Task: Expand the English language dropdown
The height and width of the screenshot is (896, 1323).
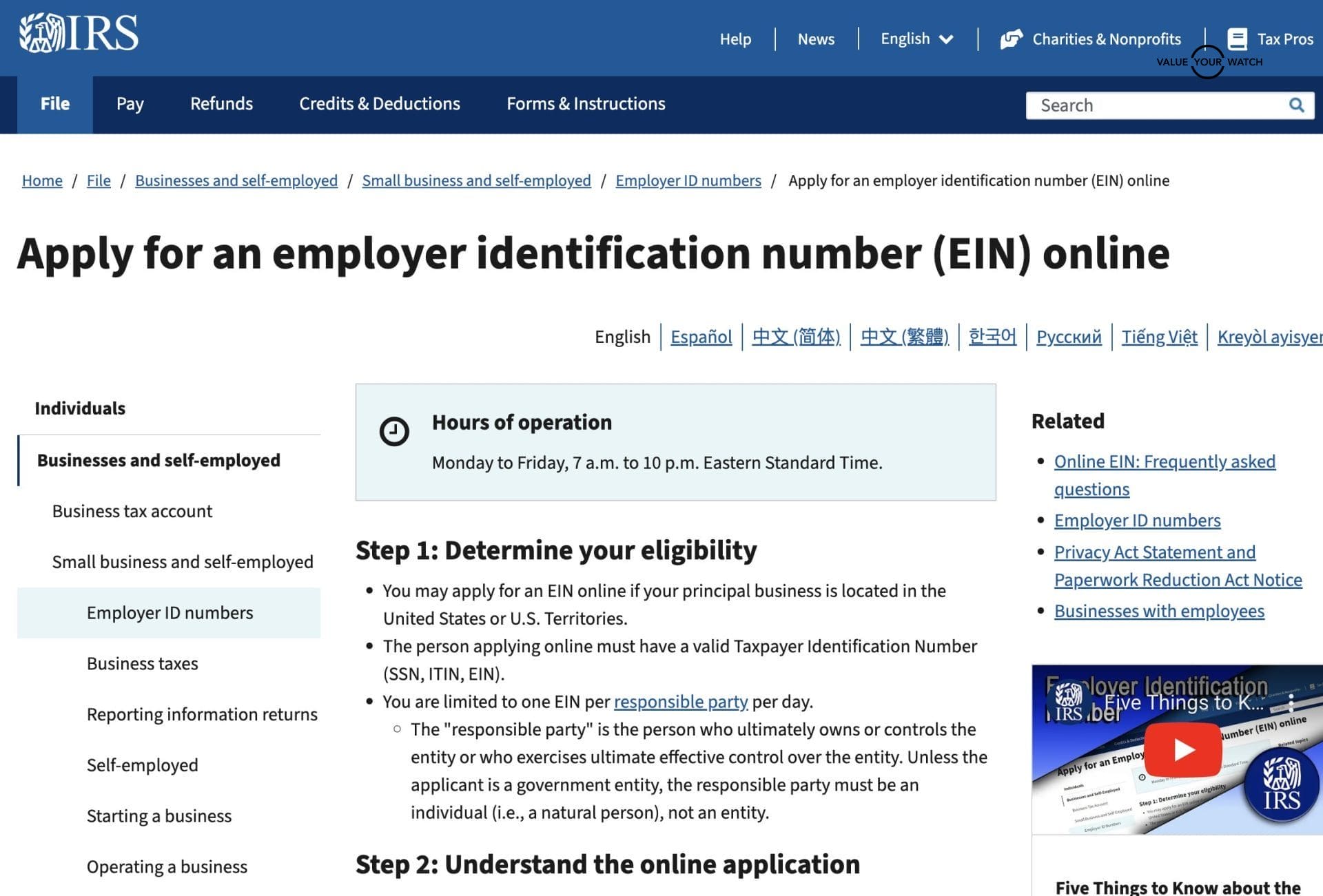Action: 916,39
